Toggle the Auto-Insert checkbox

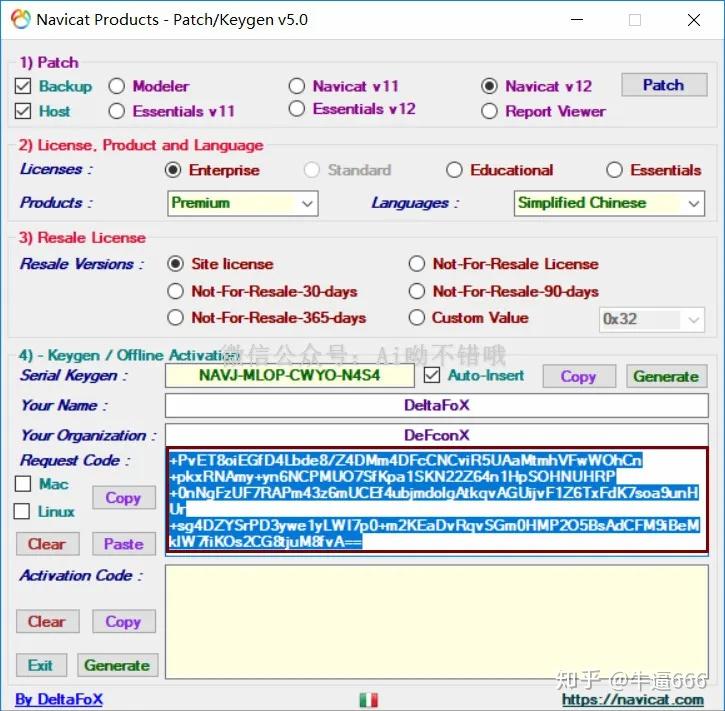point(432,375)
